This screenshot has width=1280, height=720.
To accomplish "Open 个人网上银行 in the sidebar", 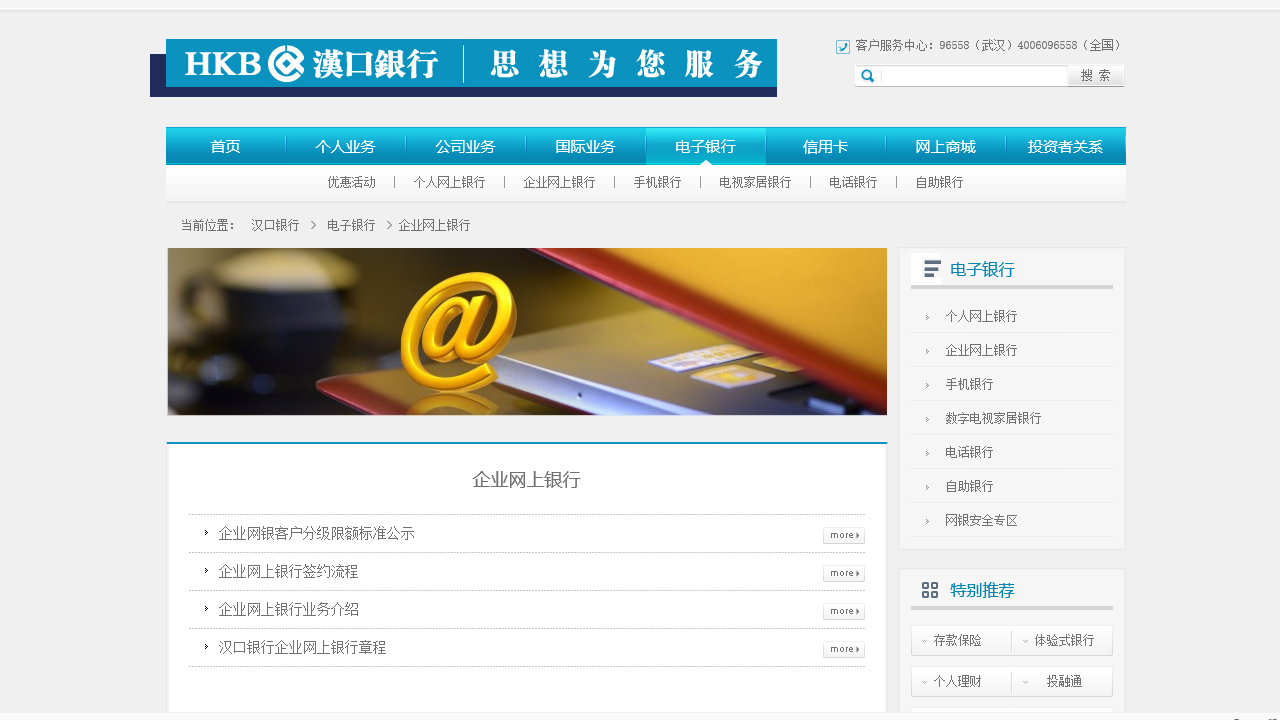I will pyautogui.click(x=981, y=316).
